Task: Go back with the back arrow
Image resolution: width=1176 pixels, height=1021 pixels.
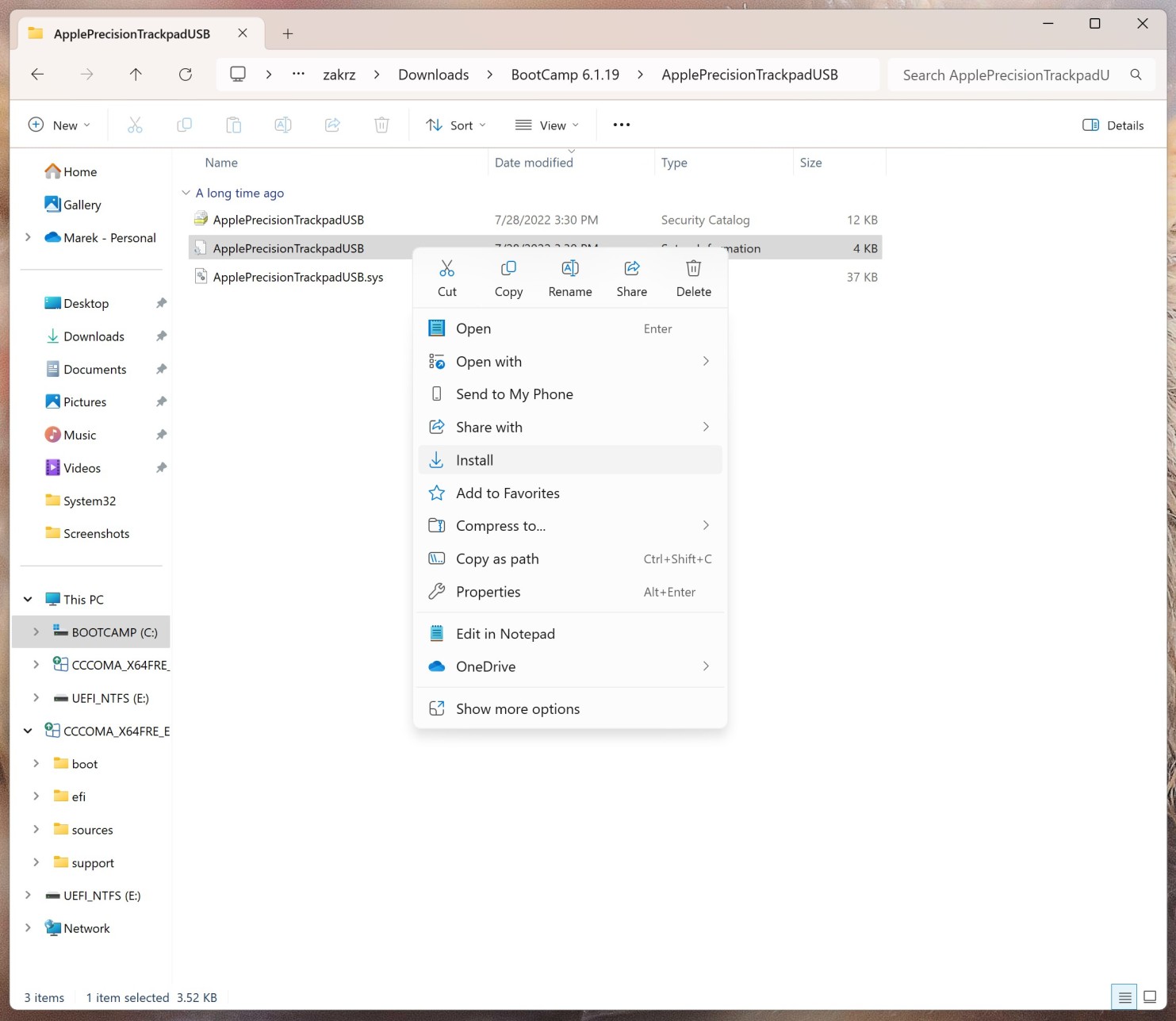Action: click(x=37, y=75)
